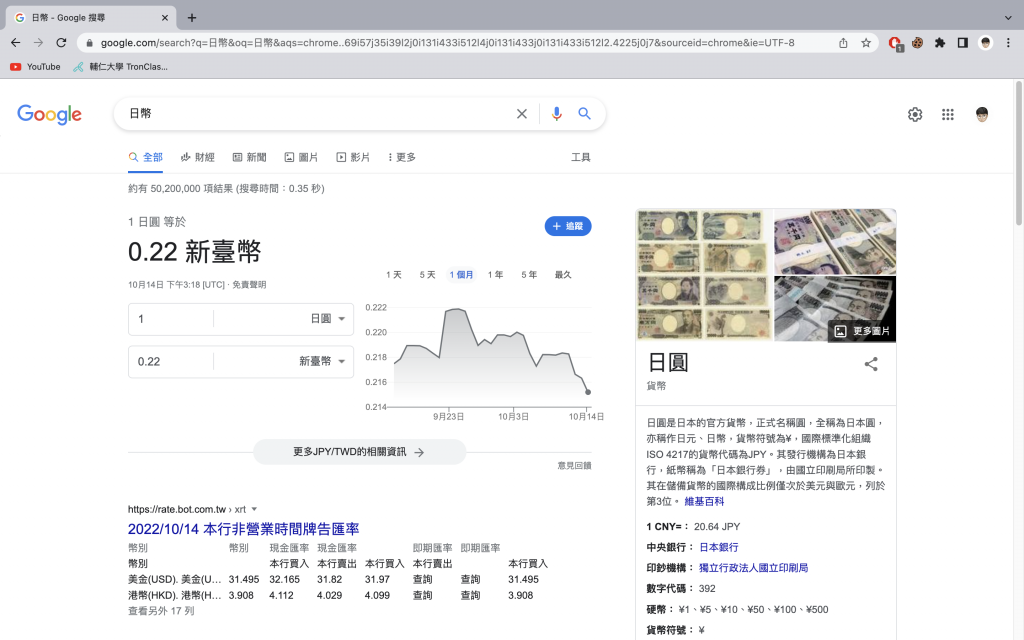This screenshot has width=1024, height=640.
Task: Click 查看另外 17 列 link
Action: click(x=161, y=611)
